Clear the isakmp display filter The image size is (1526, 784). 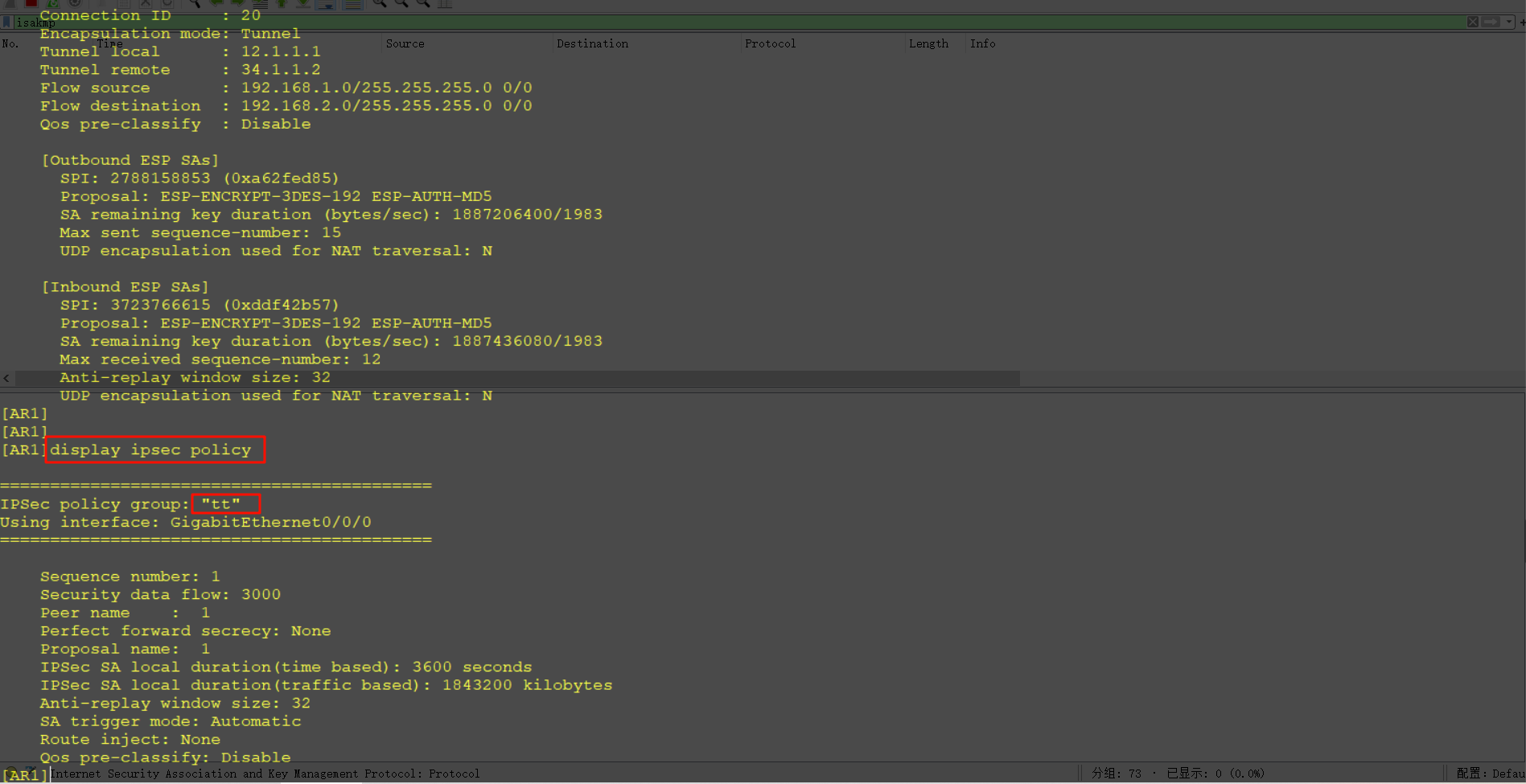(1473, 22)
